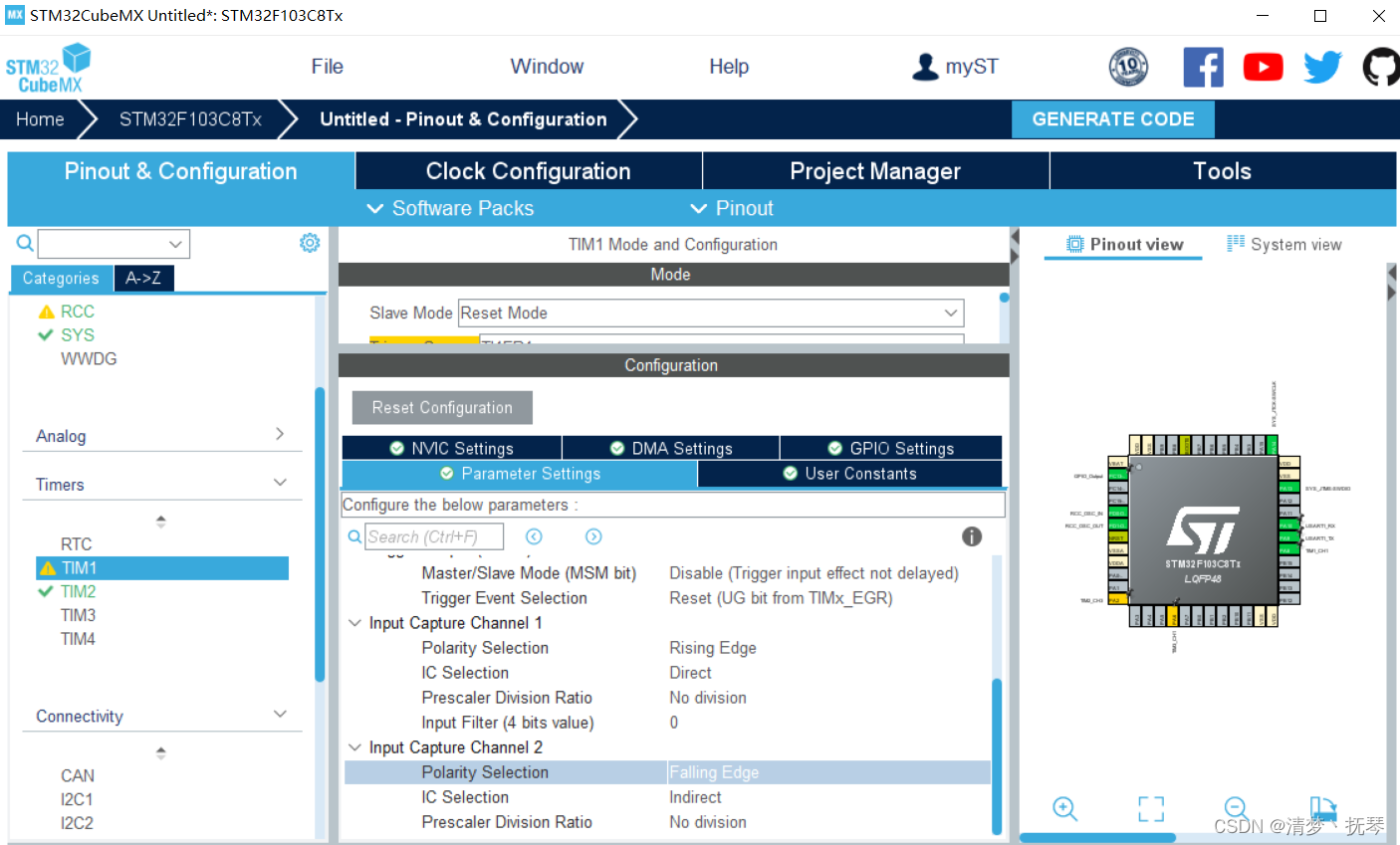Switch to the A->Z tab
Viewport: 1400px width, 845px height.
tap(143, 279)
